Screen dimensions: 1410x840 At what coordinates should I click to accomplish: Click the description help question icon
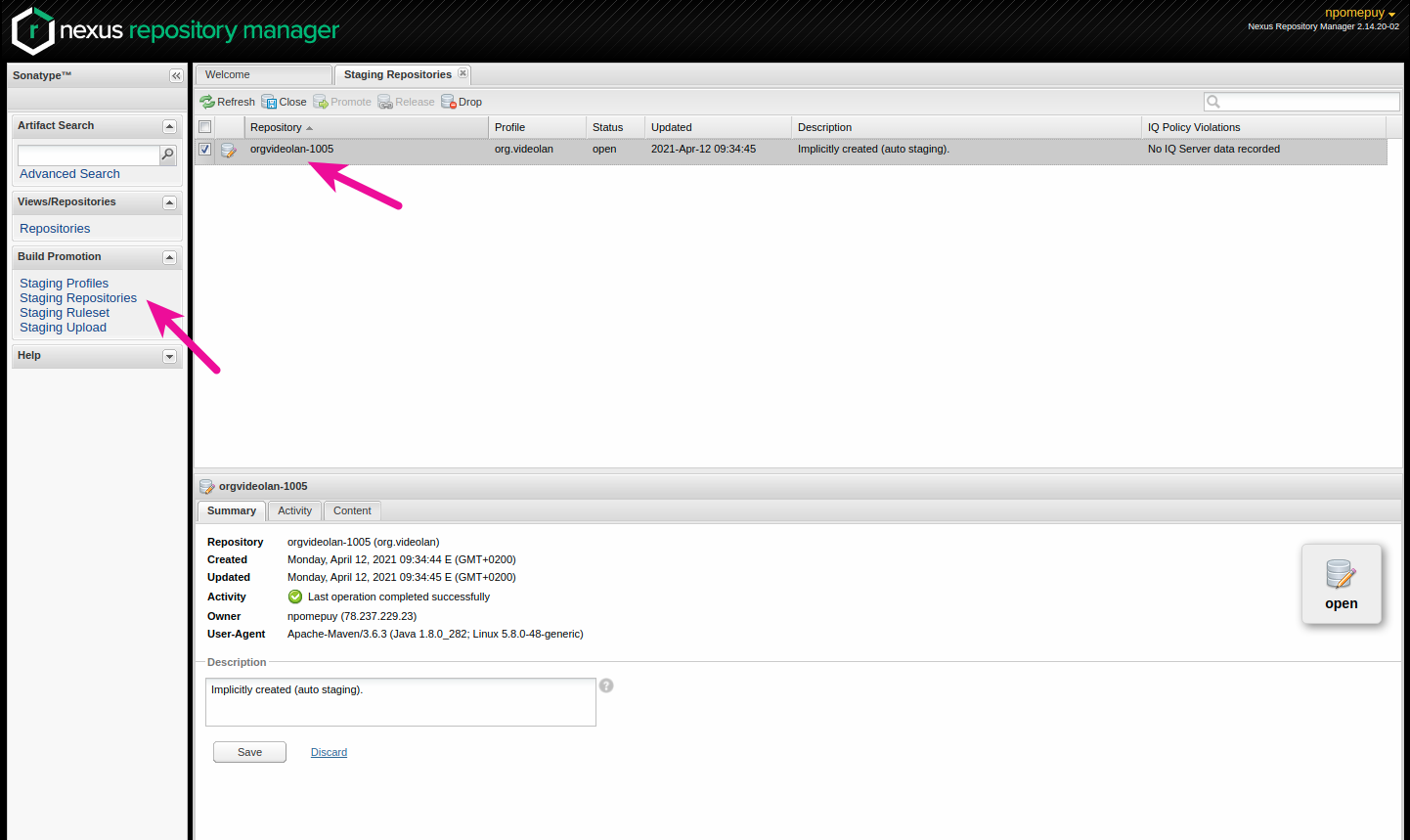point(606,685)
